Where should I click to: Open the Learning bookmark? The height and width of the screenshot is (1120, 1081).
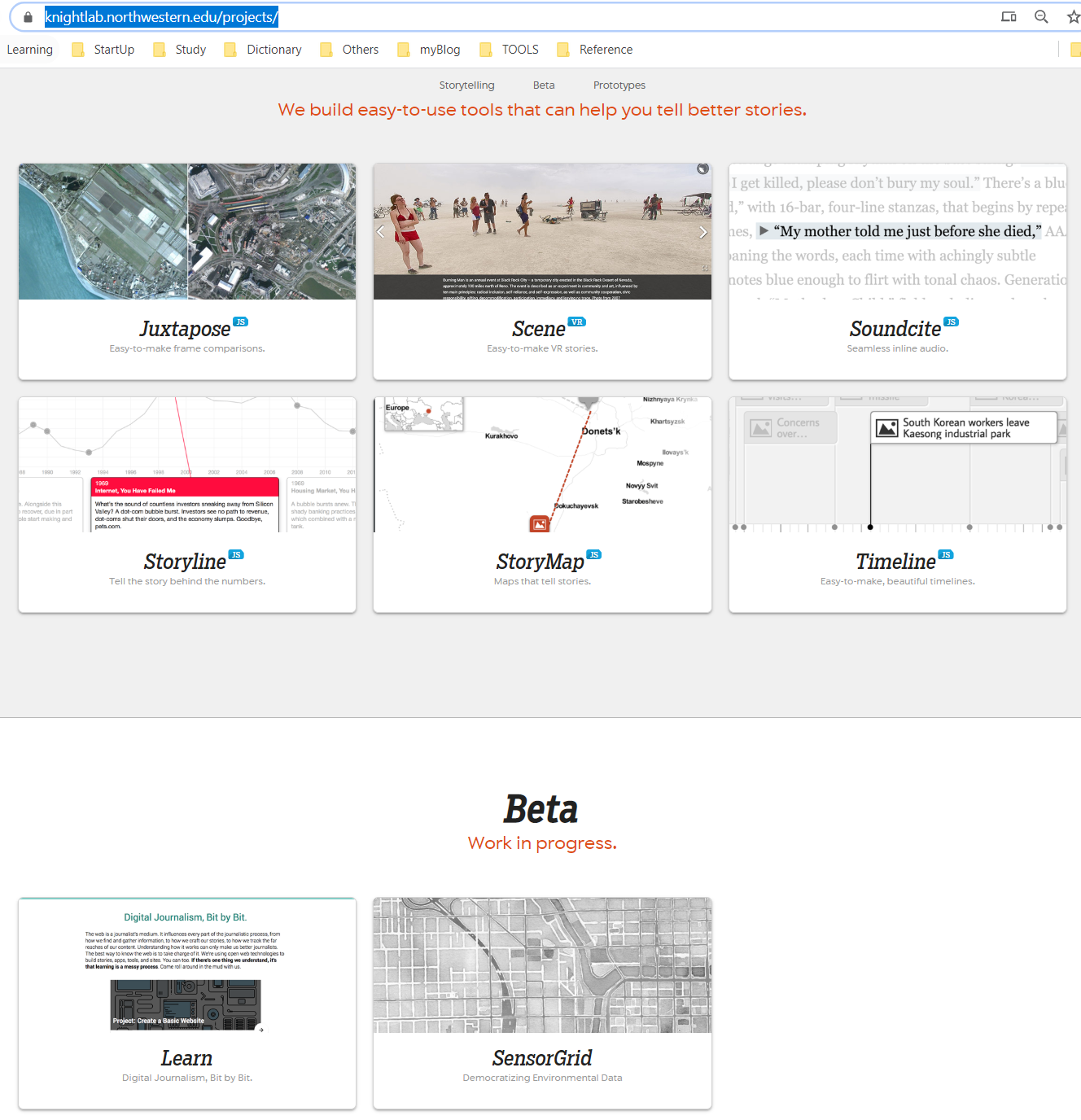pos(29,50)
